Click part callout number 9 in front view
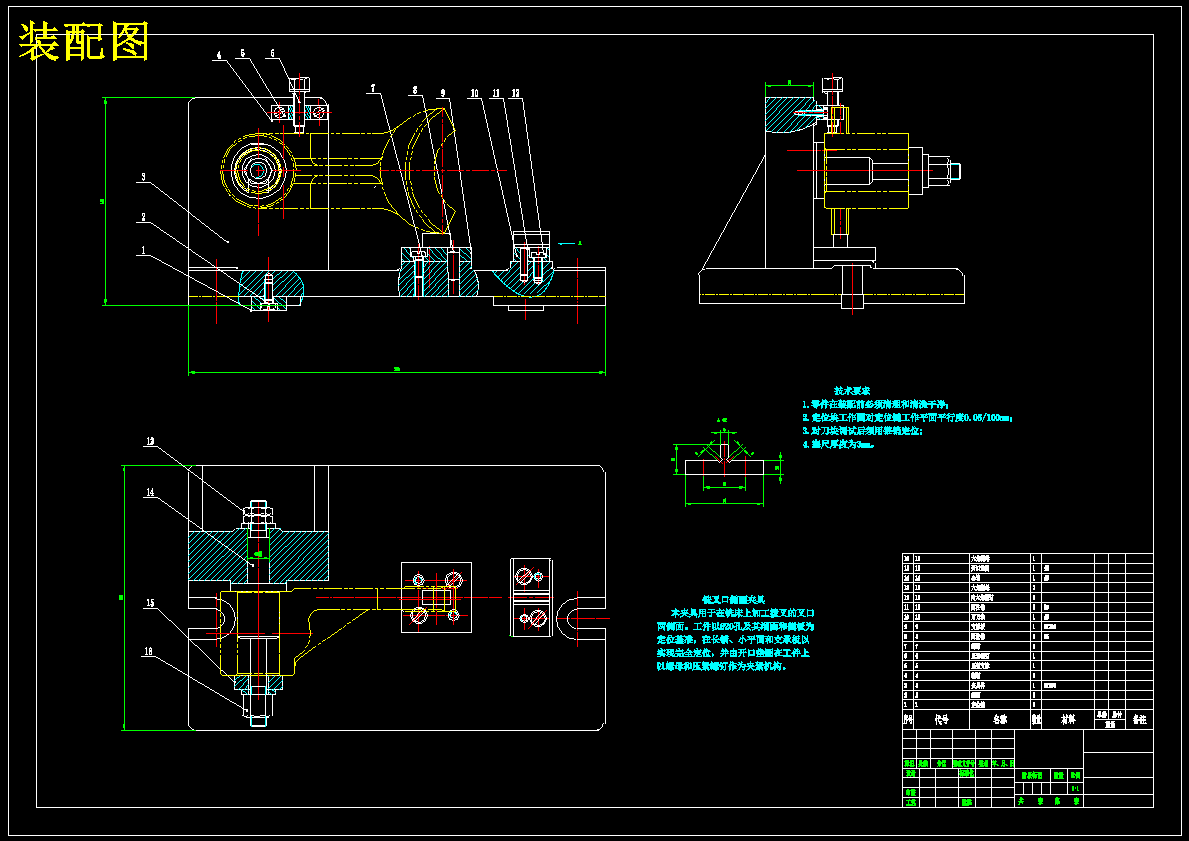The width and height of the screenshot is (1189, 841). pos(443,93)
